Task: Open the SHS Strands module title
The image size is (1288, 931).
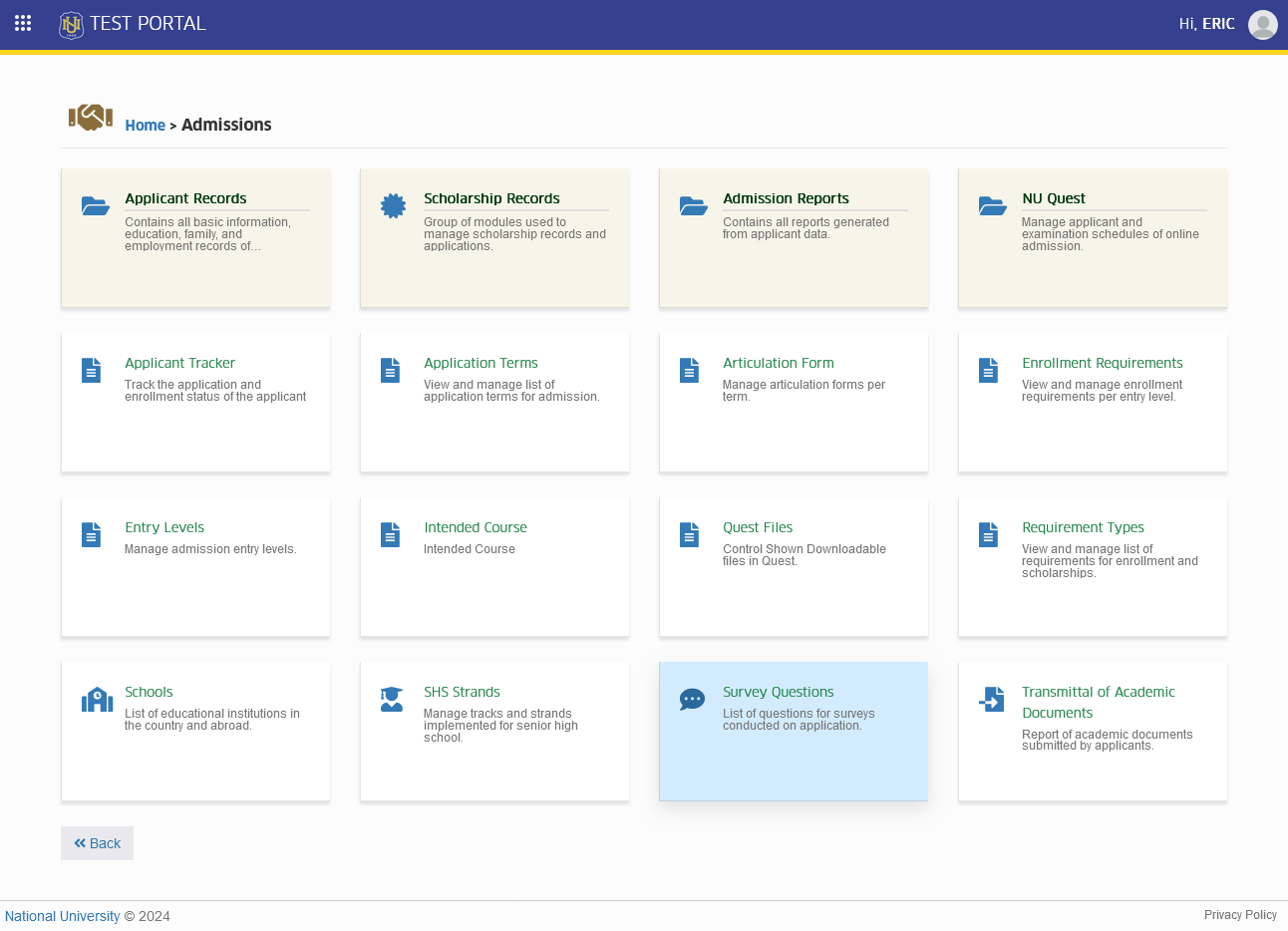Action: (x=462, y=692)
